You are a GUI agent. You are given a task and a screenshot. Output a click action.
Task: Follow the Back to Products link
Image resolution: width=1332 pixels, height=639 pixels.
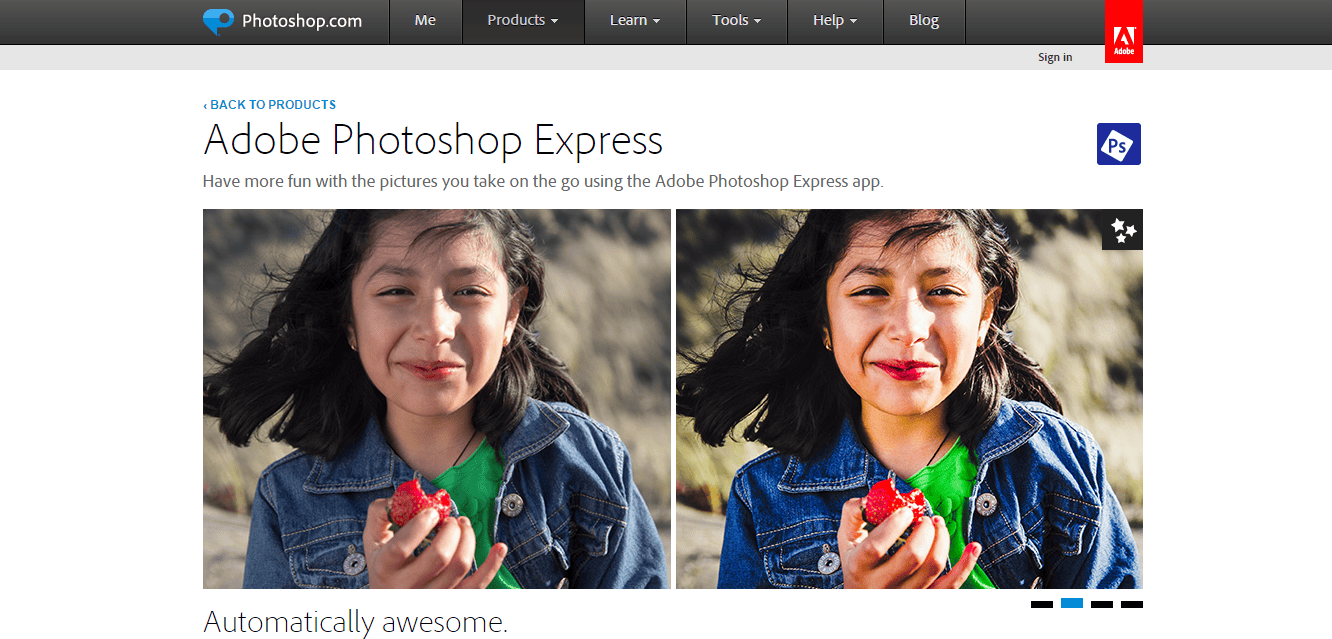click(269, 104)
